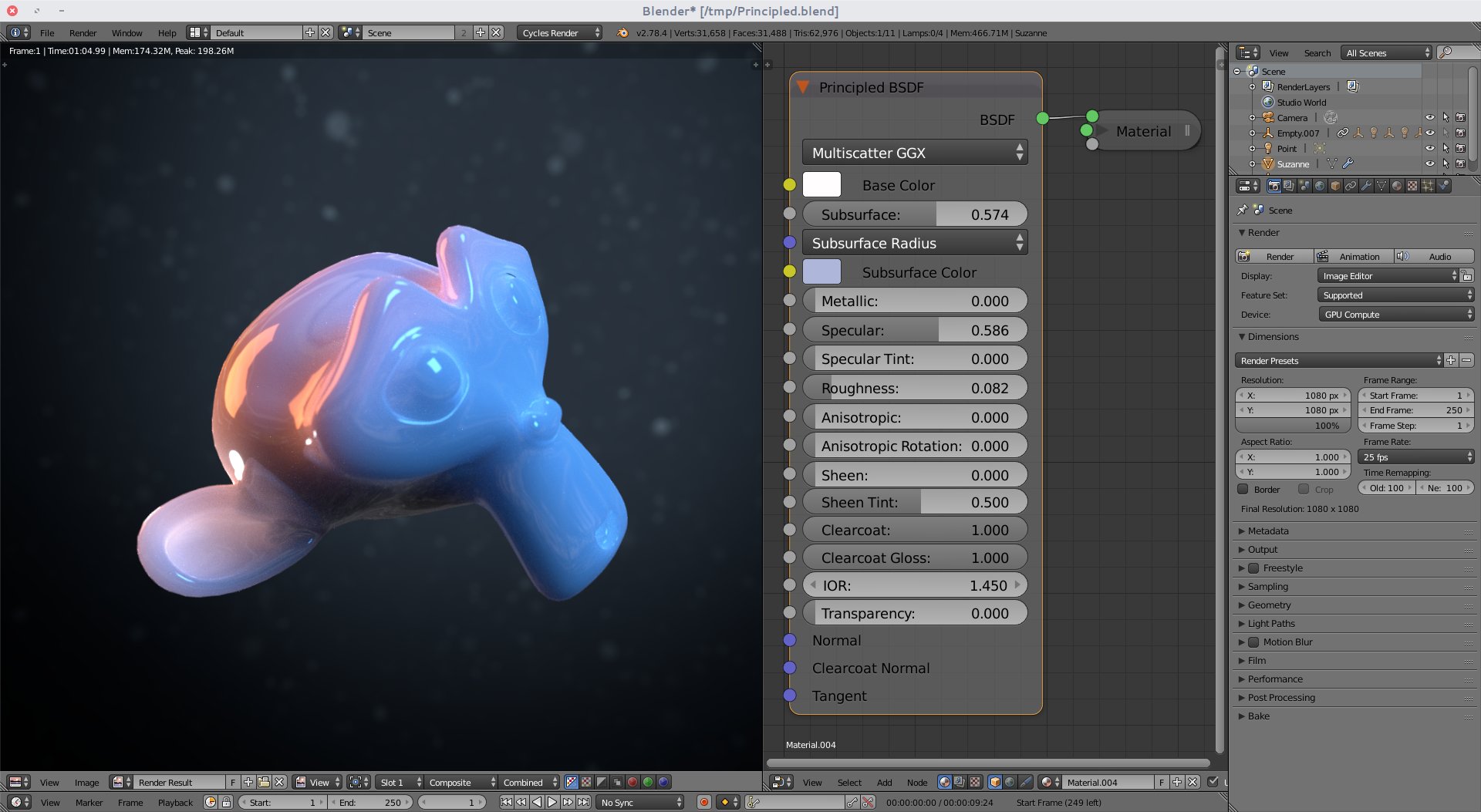Open the Node menu in node editor
Viewport: 1481px width, 812px height.
917,782
